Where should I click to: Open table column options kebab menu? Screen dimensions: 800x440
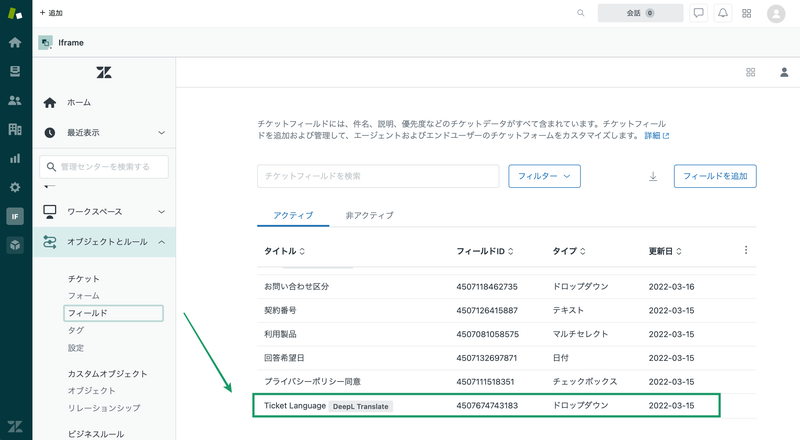click(746, 250)
